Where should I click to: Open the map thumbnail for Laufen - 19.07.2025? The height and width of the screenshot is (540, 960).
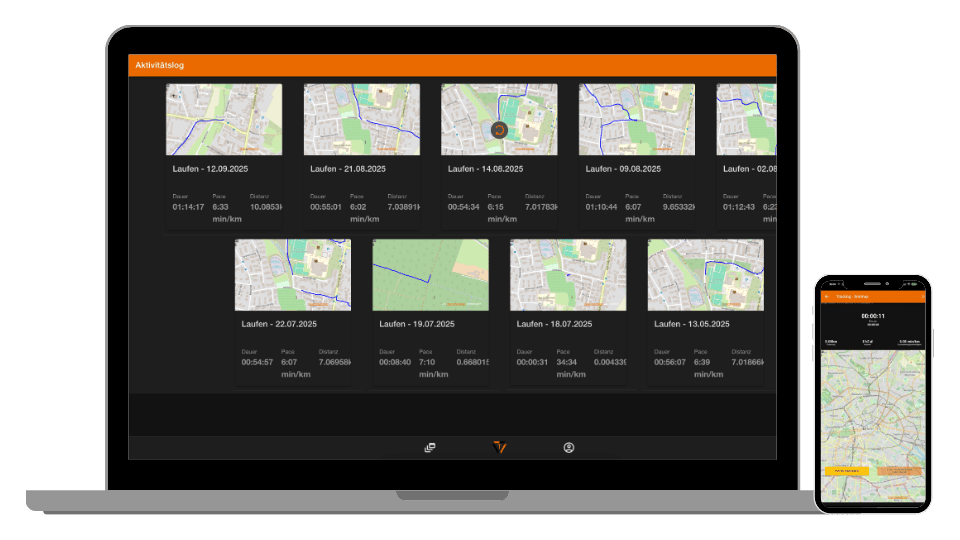(x=430, y=275)
